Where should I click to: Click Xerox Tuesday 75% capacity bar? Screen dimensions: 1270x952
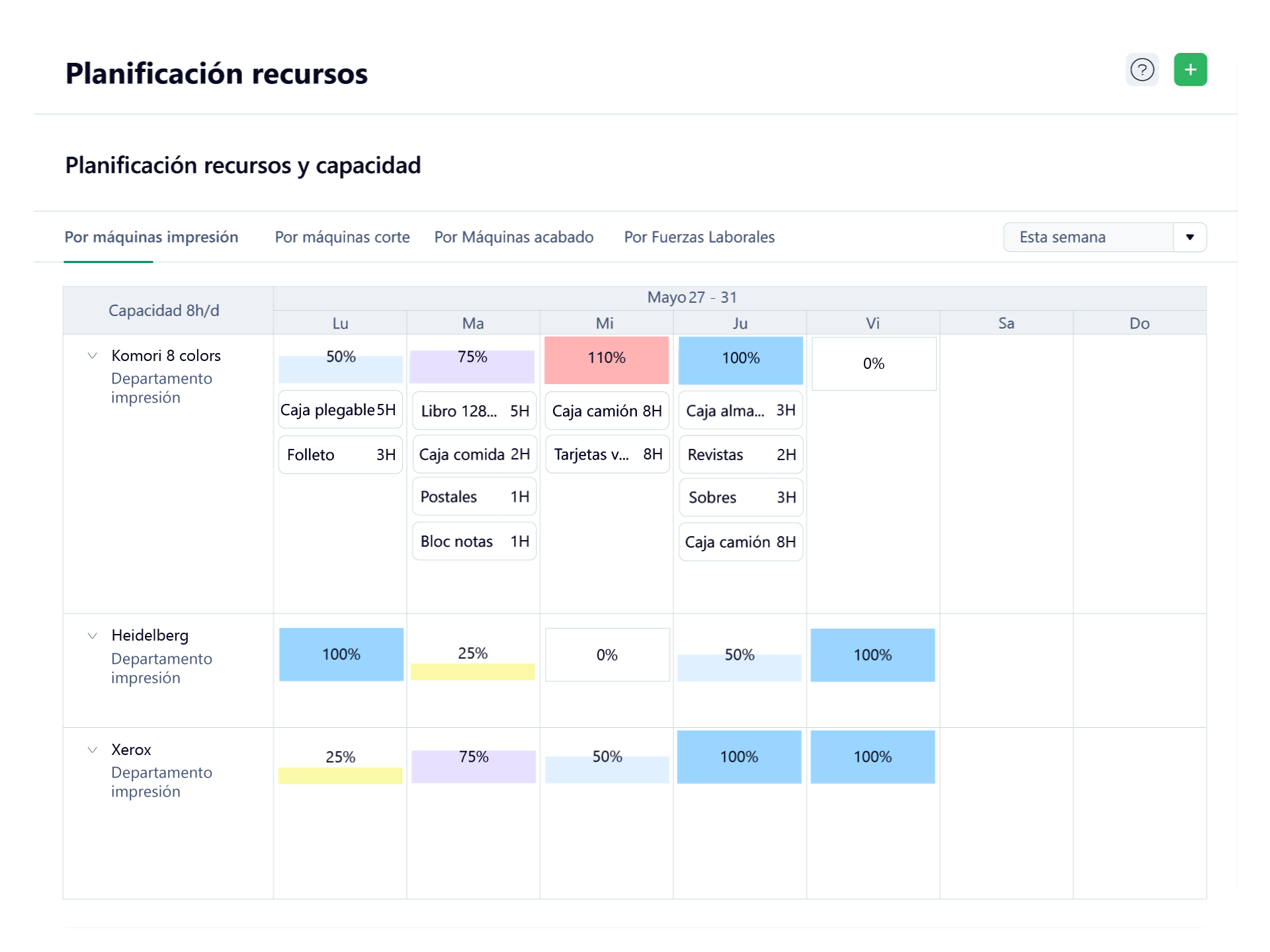point(474,767)
